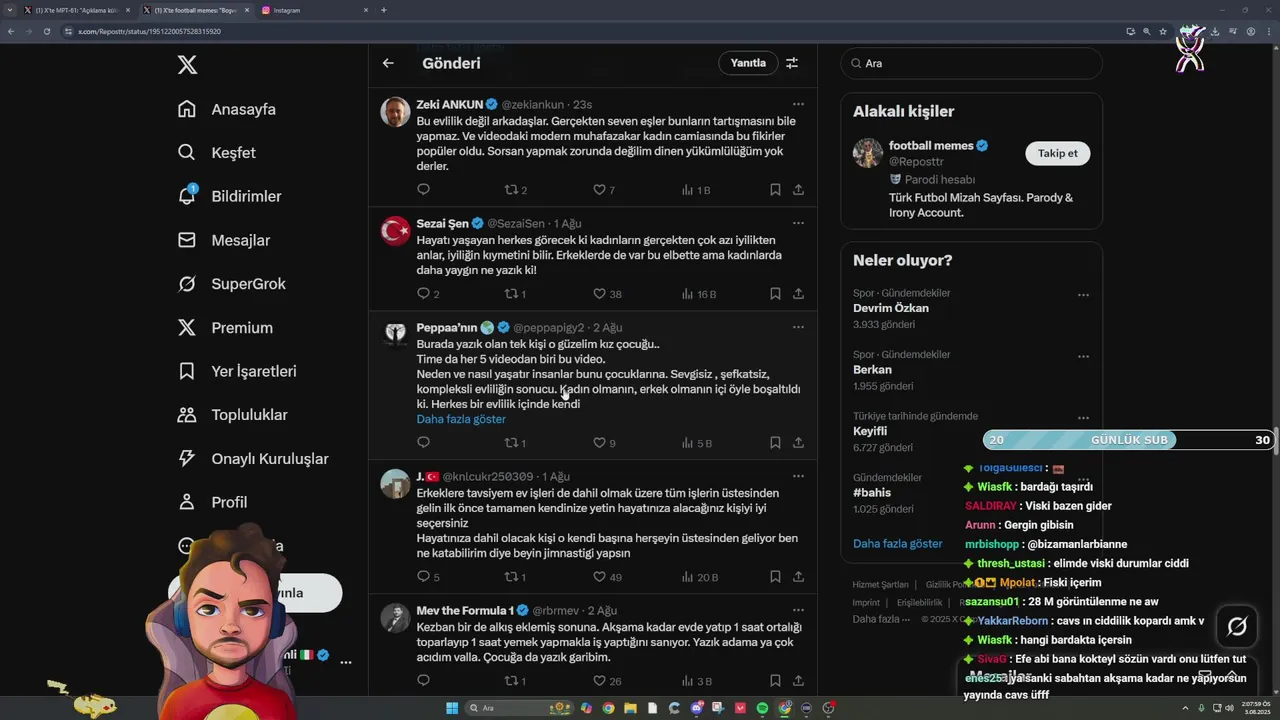Open more options for knlcukr250309's post
The width and height of the screenshot is (1280, 720).
798,476
